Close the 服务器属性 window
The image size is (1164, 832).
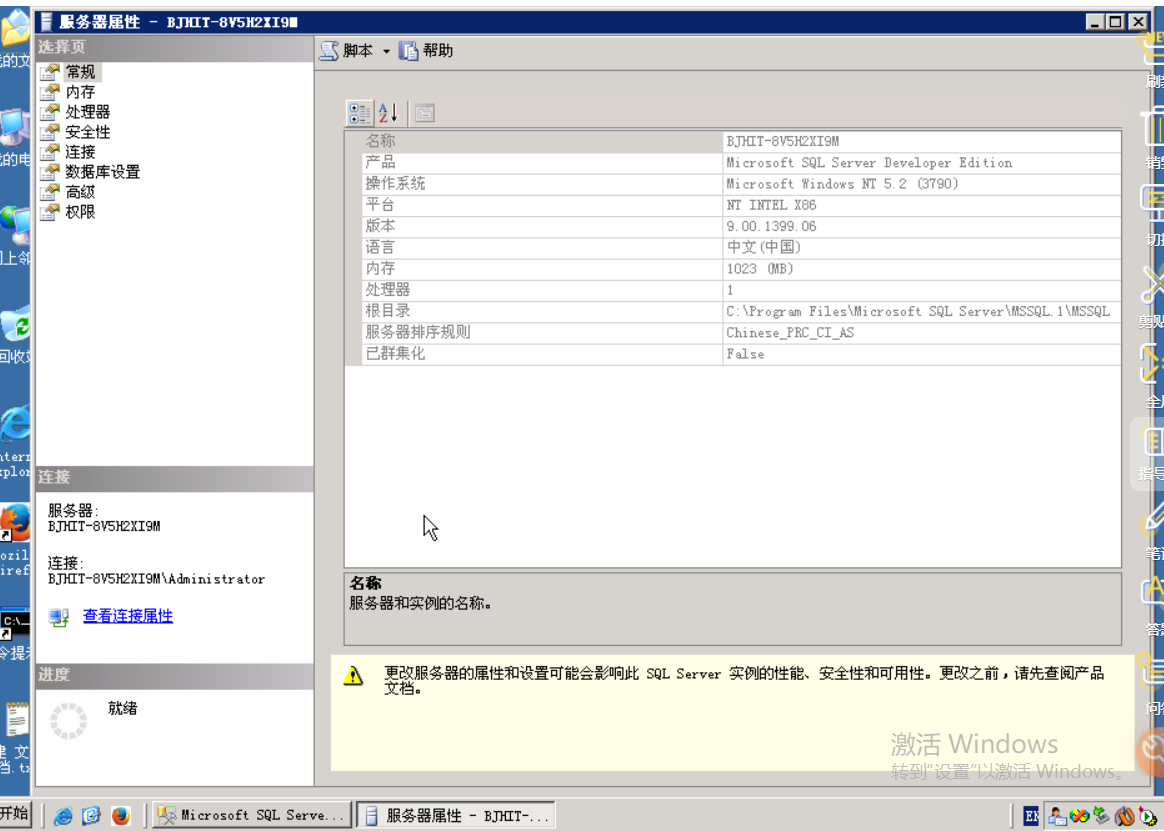point(1138,22)
